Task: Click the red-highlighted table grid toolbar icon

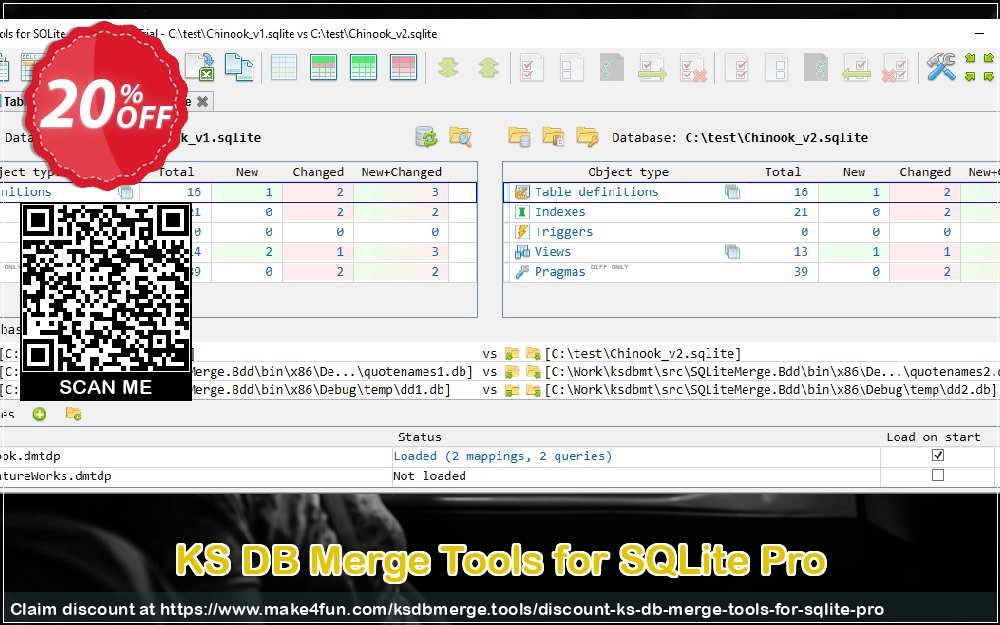Action: point(403,67)
